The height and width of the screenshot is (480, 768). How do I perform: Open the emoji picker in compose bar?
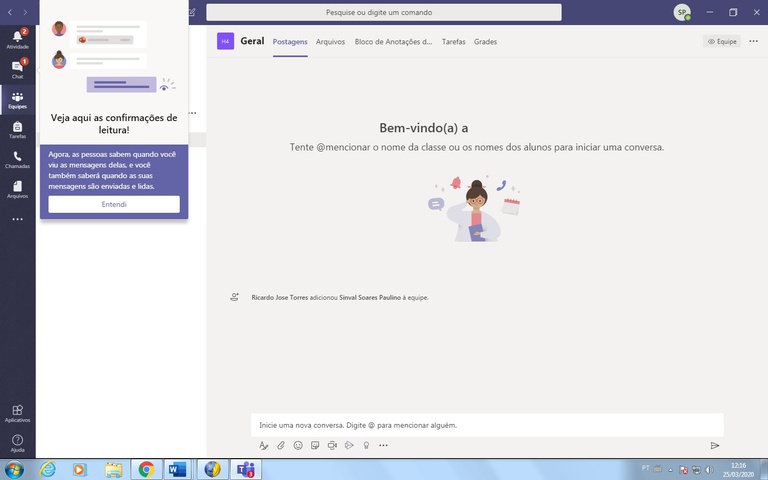click(298, 445)
